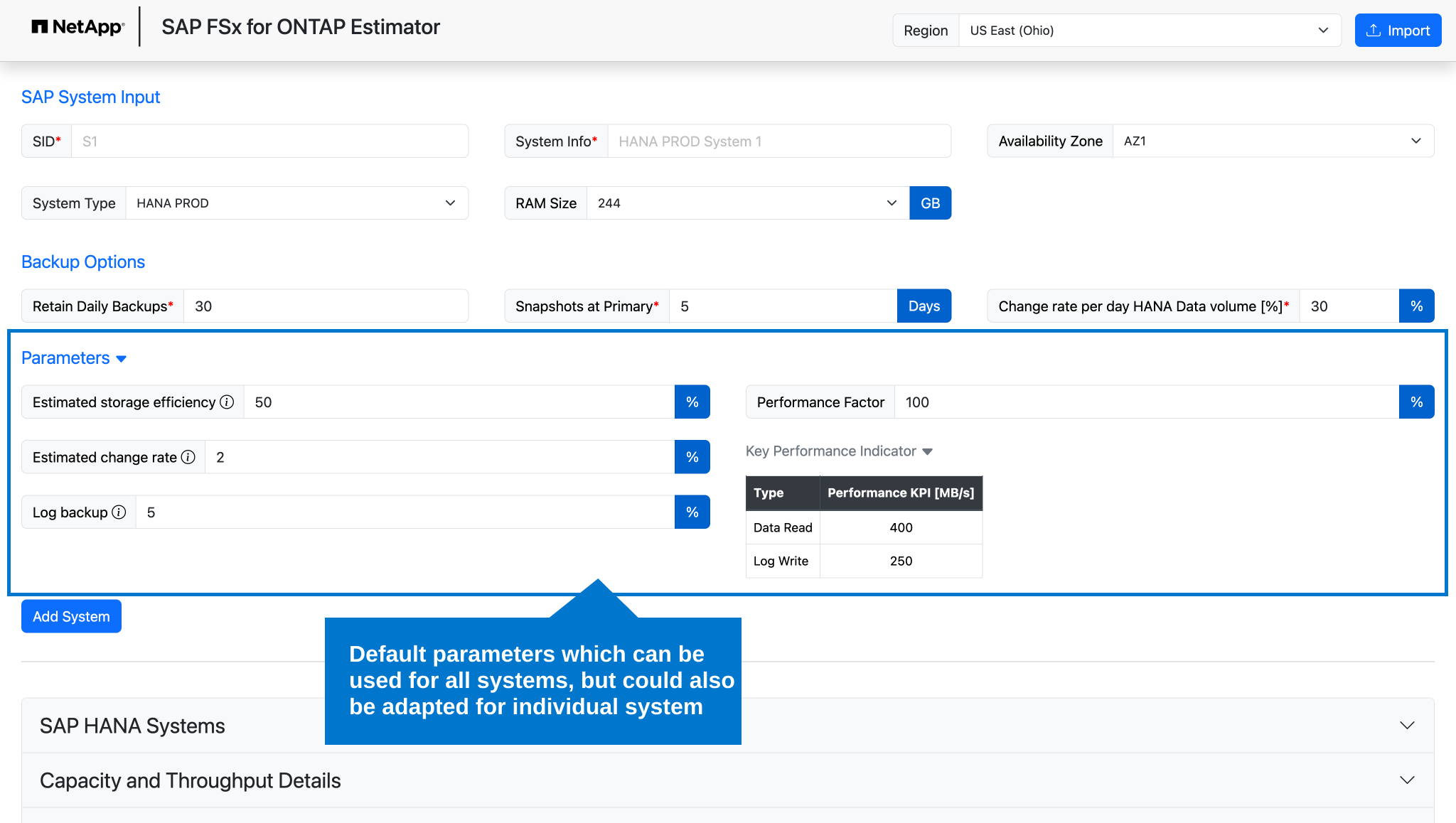
Task: Click the % label beside Change rate per day
Action: [1416, 306]
